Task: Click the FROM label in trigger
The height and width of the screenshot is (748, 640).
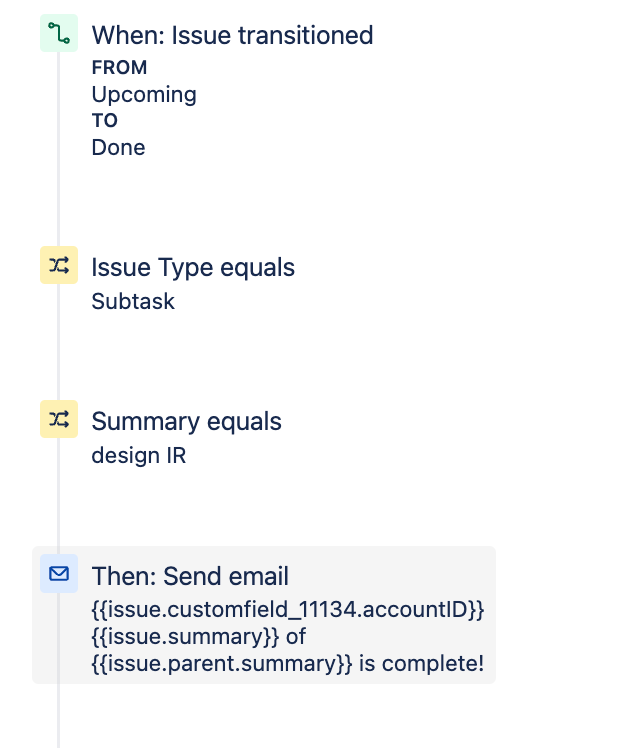Action: (119, 68)
